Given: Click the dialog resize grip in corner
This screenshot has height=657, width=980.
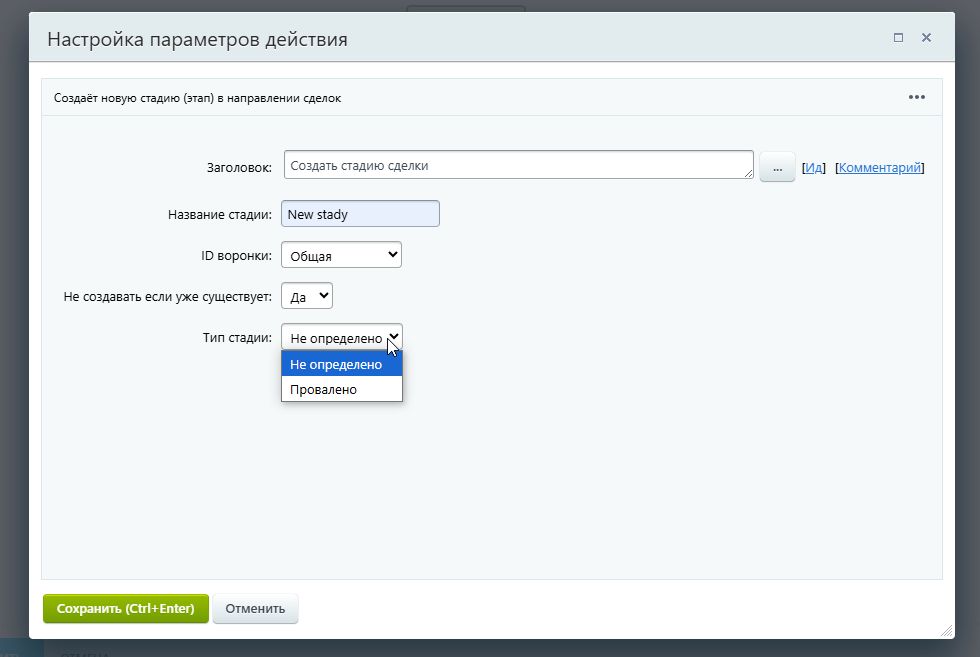Looking at the screenshot, I should [945, 631].
